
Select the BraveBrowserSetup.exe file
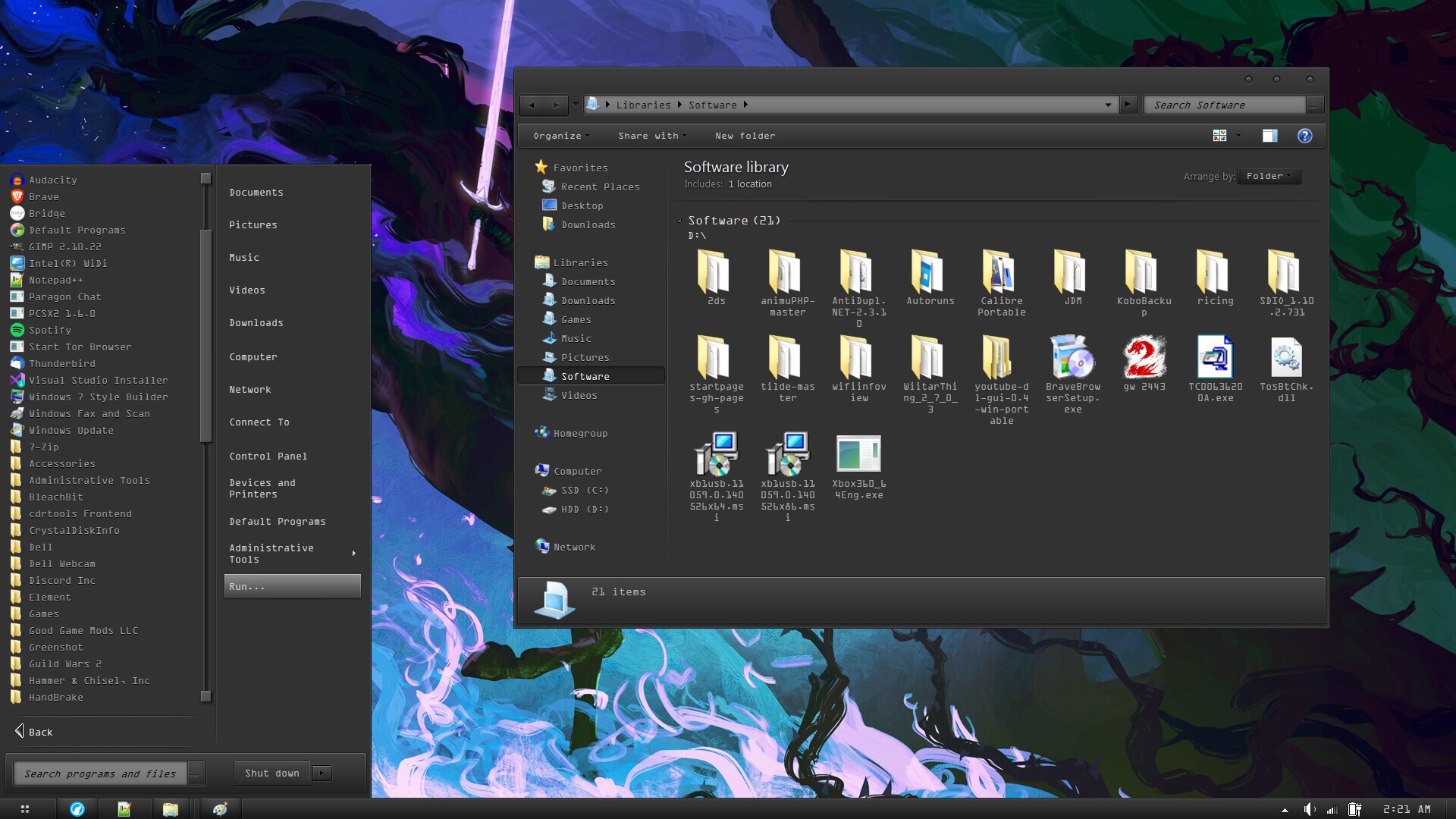pyautogui.click(x=1072, y=374)
